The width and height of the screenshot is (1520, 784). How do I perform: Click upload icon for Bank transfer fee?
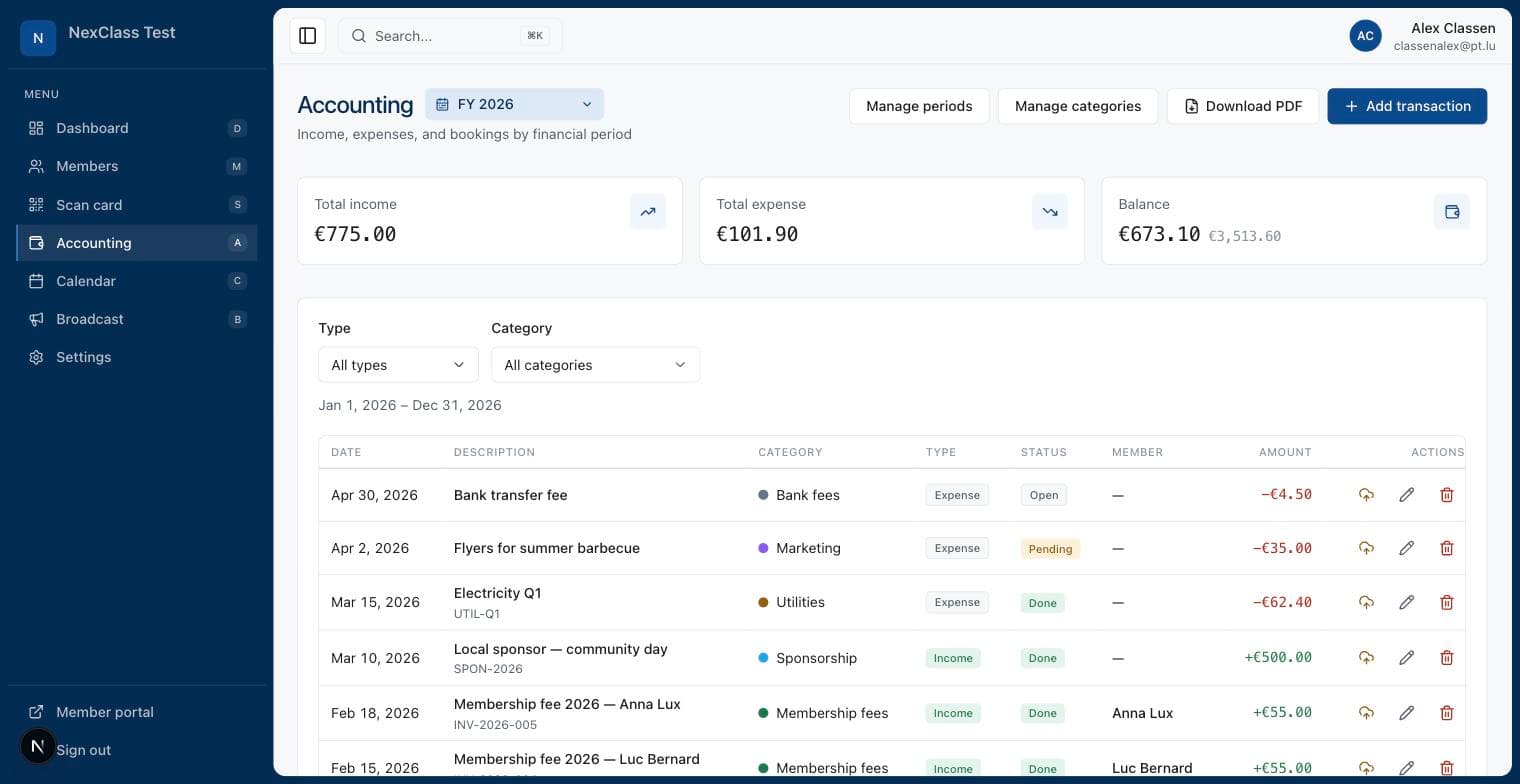(x=1366, y=495)
